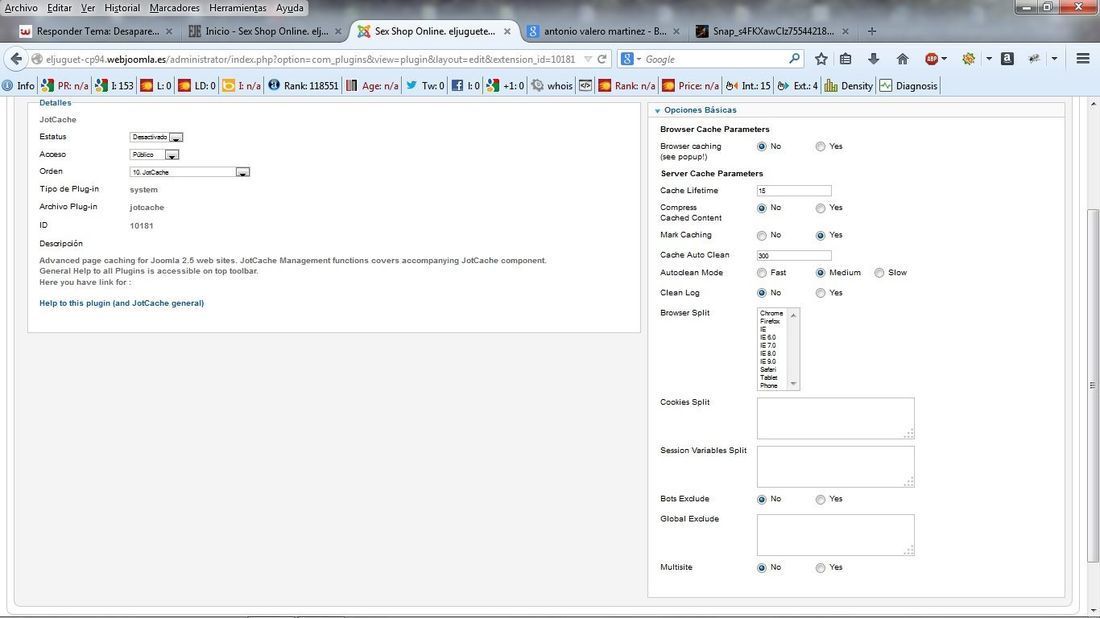Switch to the Responder Tema tab

pyautogui.click(x=96, y=31)
